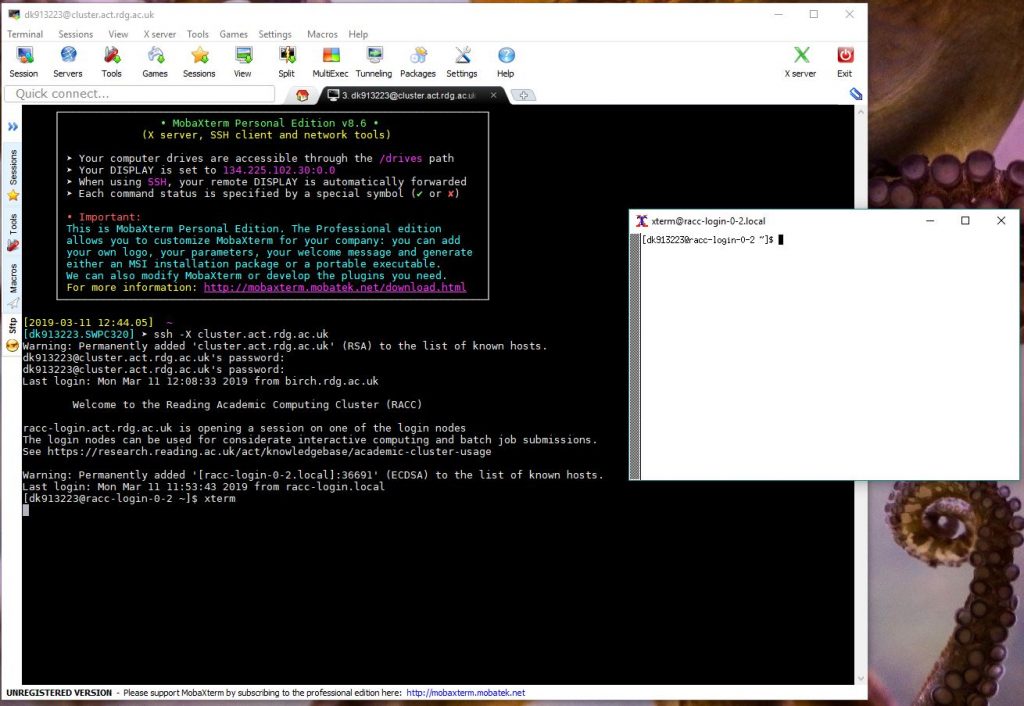
Task: Click the mobaxterm.mobatek.net link in status bar
Action: tap(465, 692)
